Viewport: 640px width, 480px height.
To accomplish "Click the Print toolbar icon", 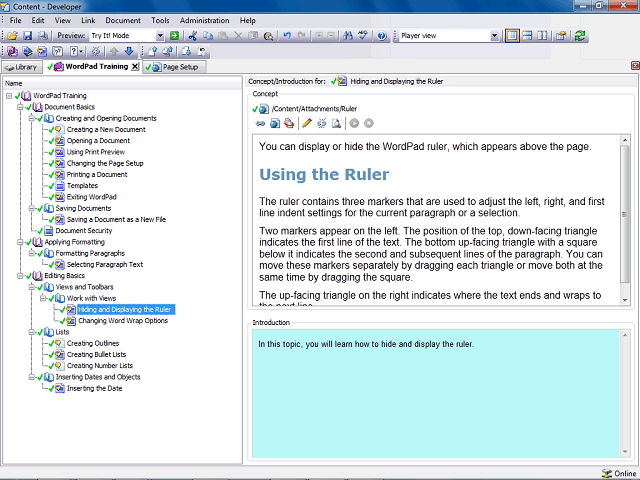I will (x=42, y=36).
